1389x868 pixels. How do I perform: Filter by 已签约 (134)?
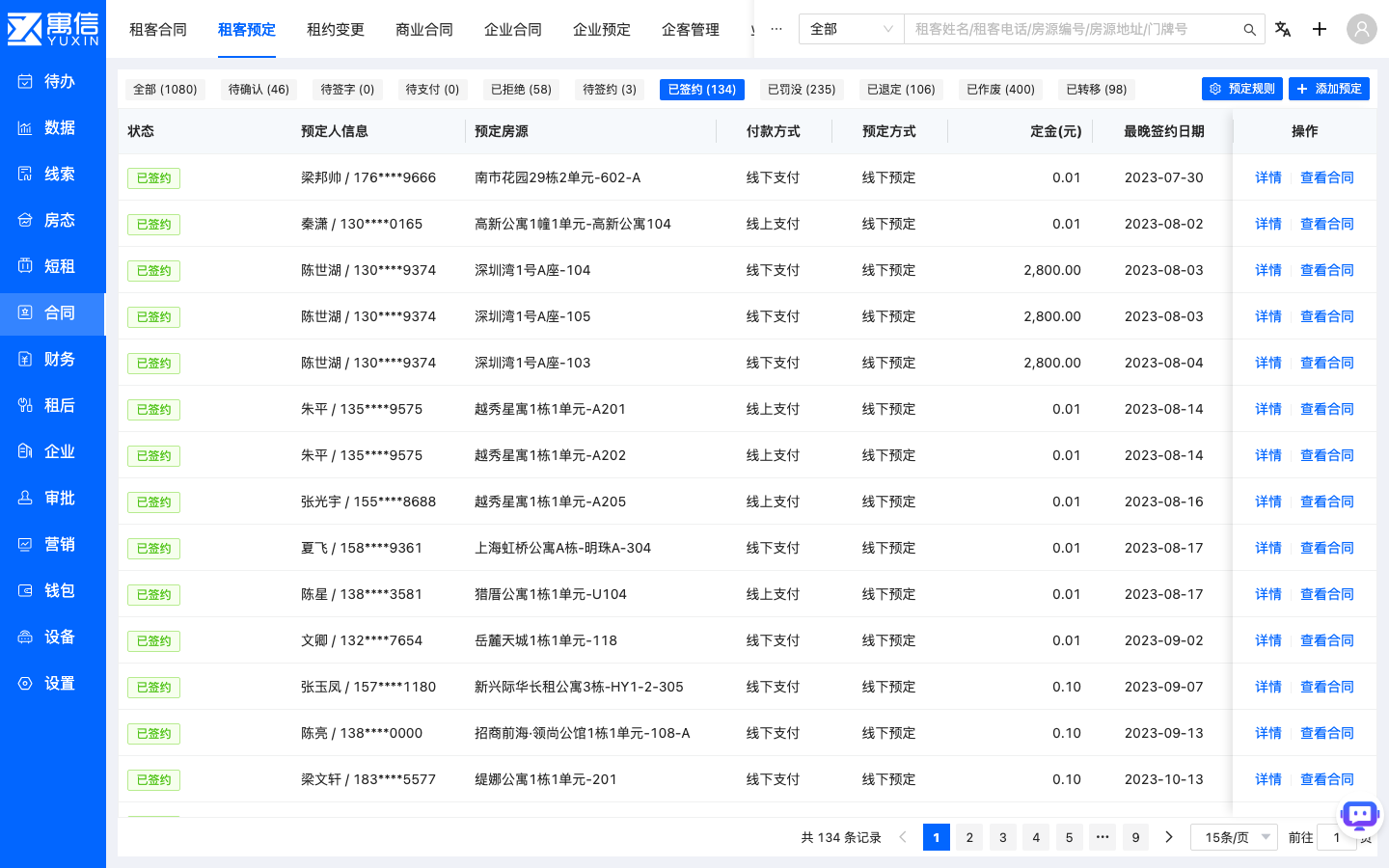[702, 90]
